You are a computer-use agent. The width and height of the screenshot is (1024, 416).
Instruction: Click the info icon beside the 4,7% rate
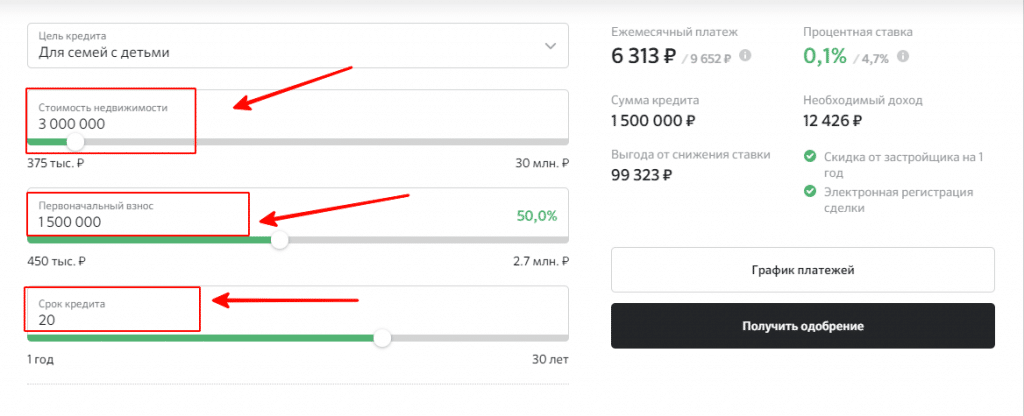(x=903, y=57)
